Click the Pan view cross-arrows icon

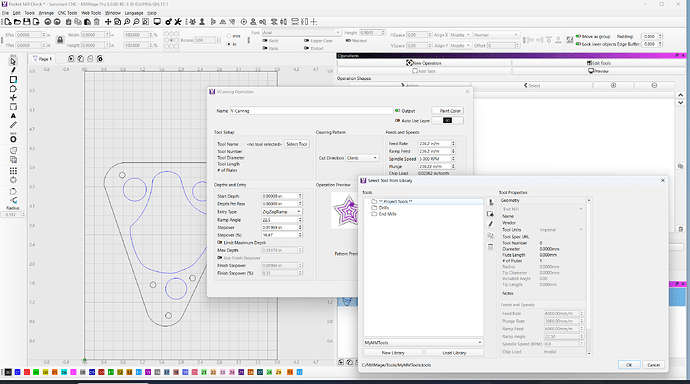pyautogui.click(x=108, y=22)
